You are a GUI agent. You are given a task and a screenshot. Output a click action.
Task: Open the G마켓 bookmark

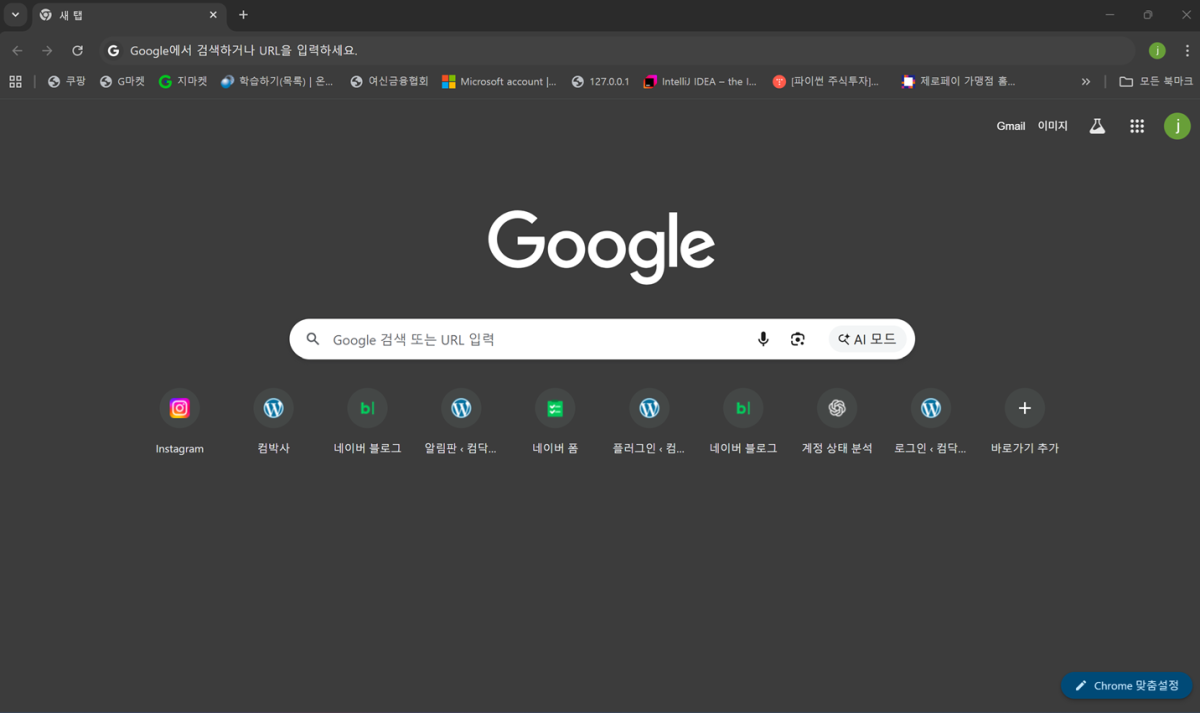click(122, 82)
